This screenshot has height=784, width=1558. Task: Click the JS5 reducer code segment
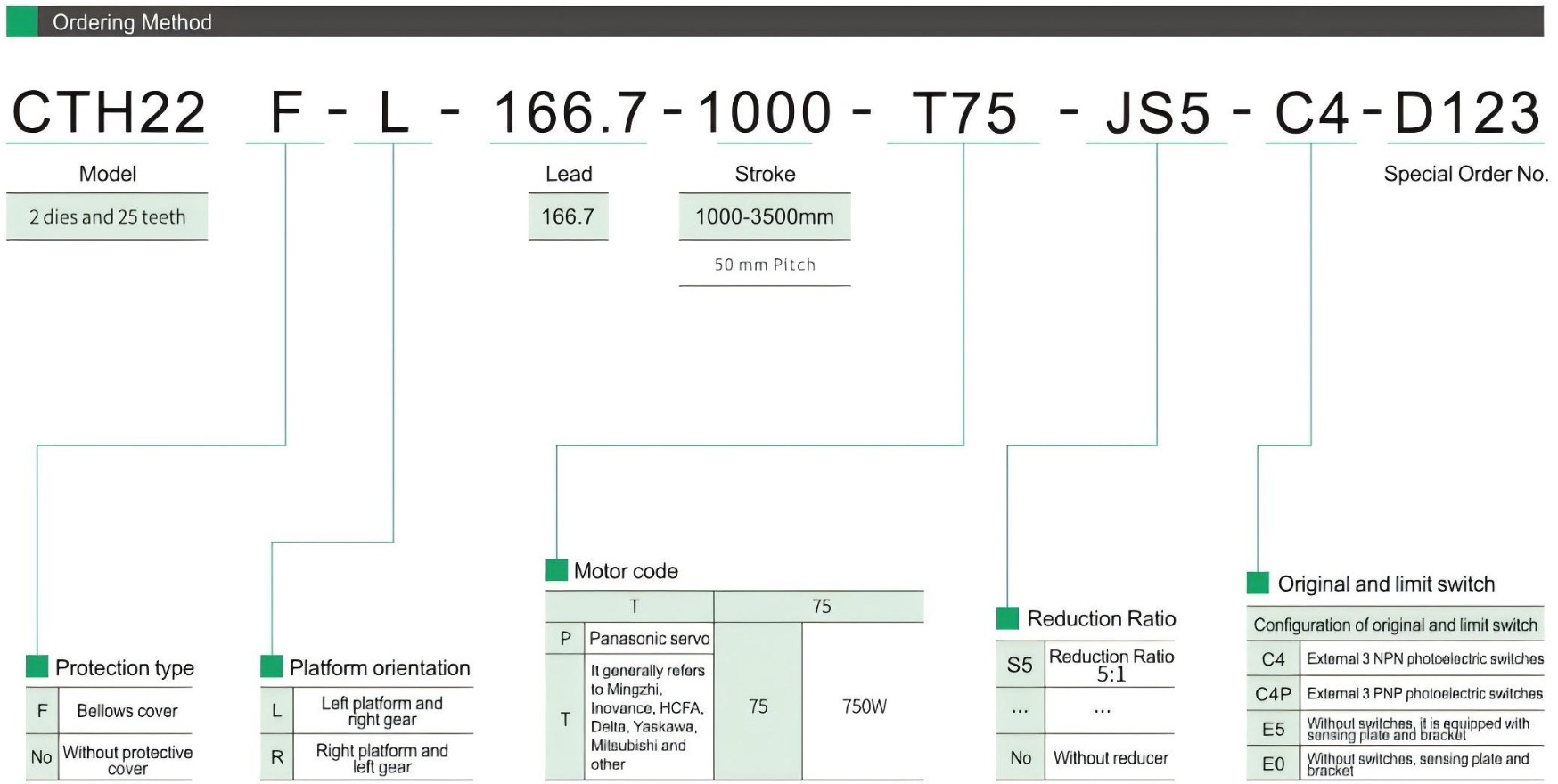tap(1157, 113)
